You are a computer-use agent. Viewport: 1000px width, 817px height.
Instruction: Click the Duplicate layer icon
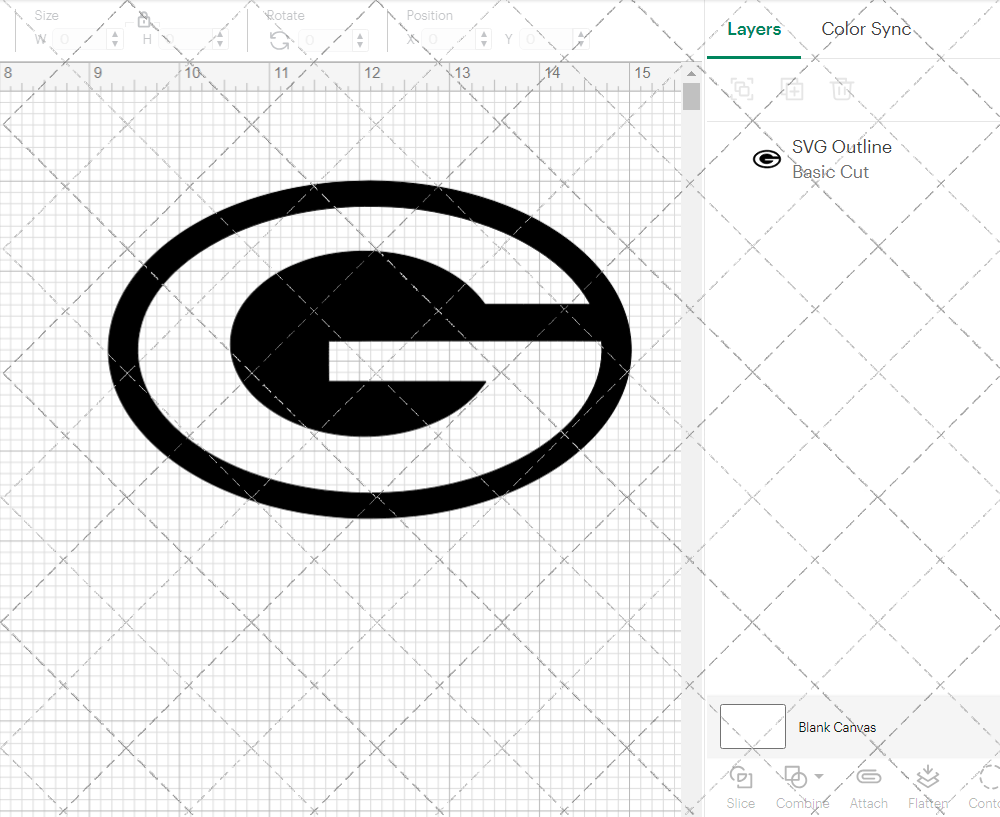pos(792,89)
